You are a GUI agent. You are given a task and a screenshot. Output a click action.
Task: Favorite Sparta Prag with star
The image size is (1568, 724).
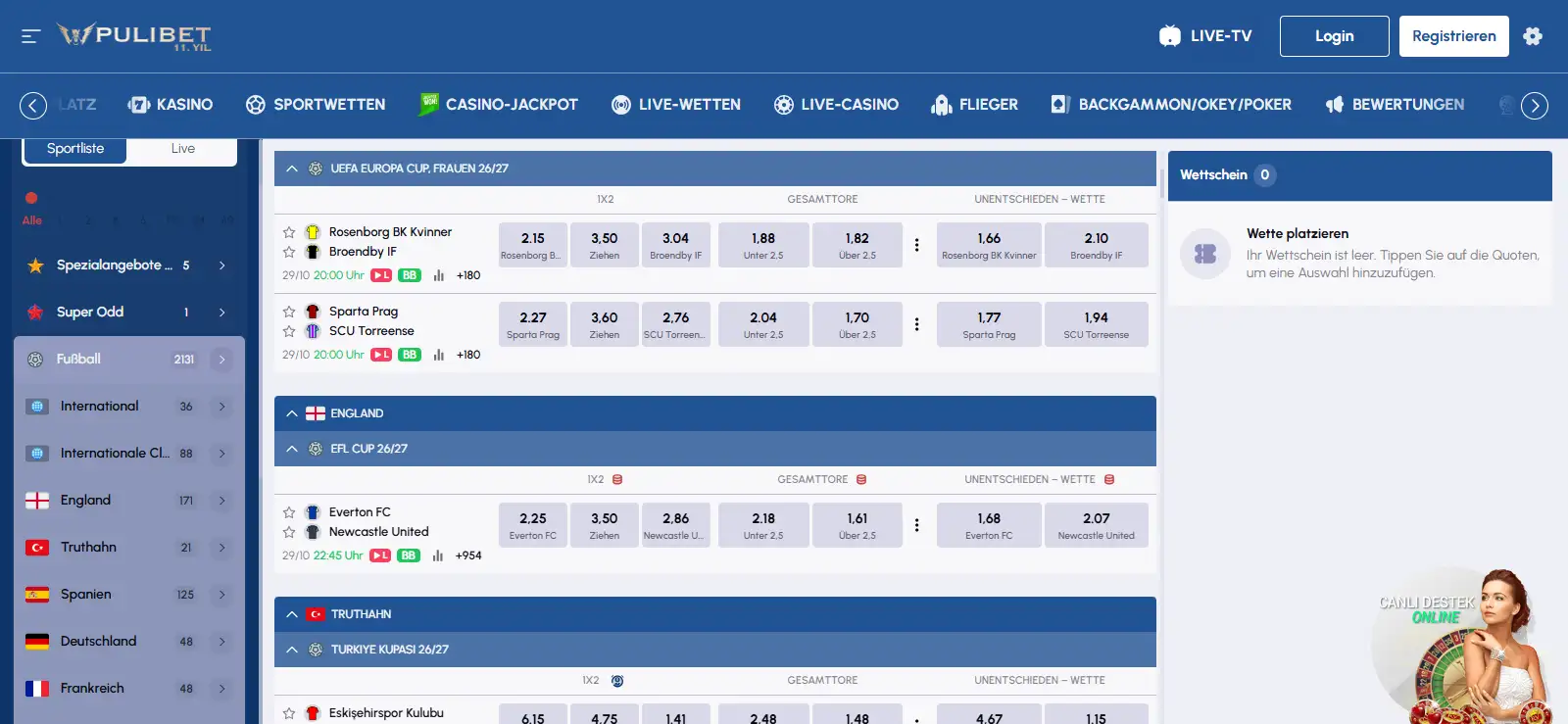point(289,312)
